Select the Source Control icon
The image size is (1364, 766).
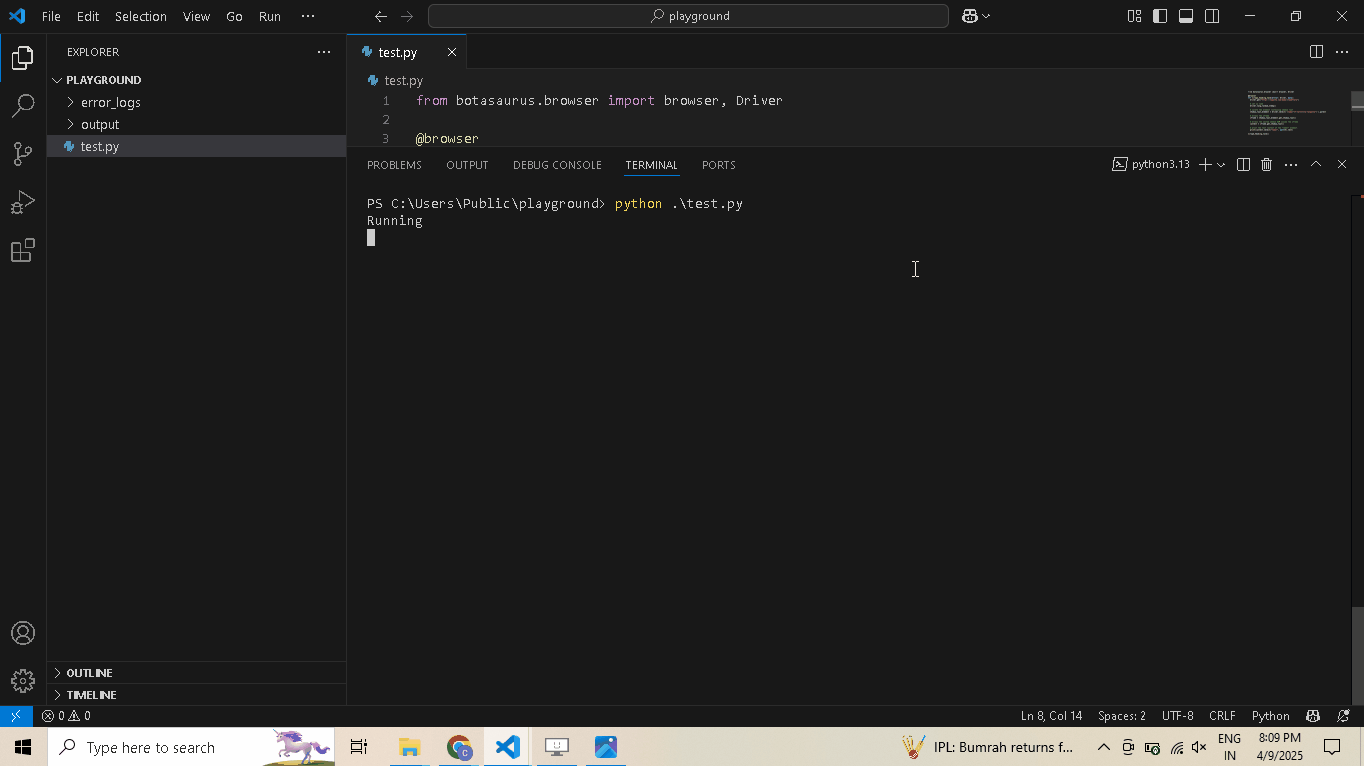click(23, 153)
